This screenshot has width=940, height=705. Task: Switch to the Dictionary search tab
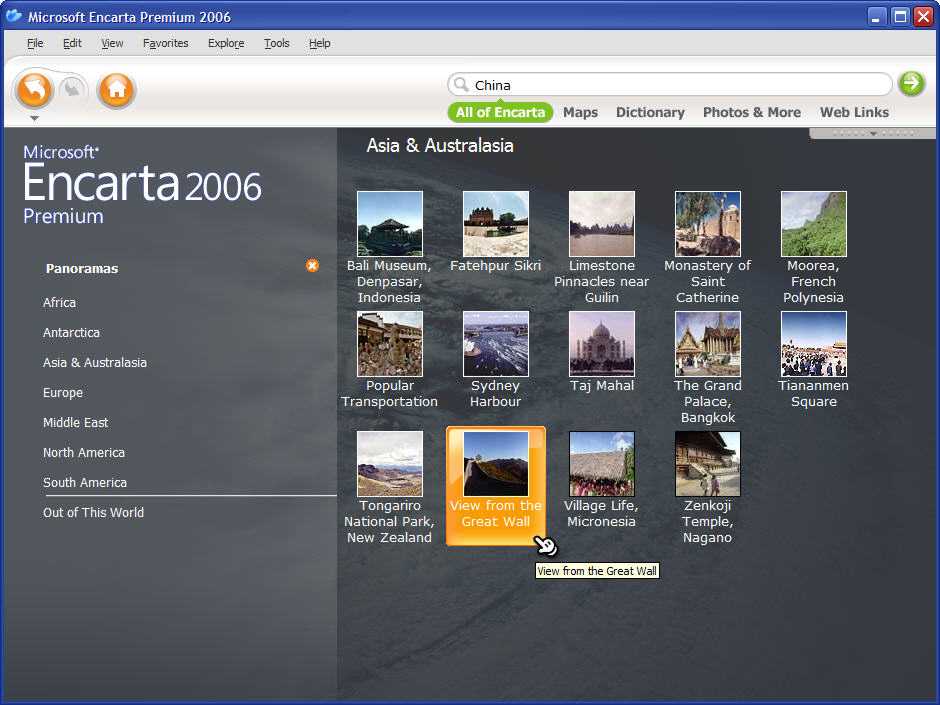650,112
